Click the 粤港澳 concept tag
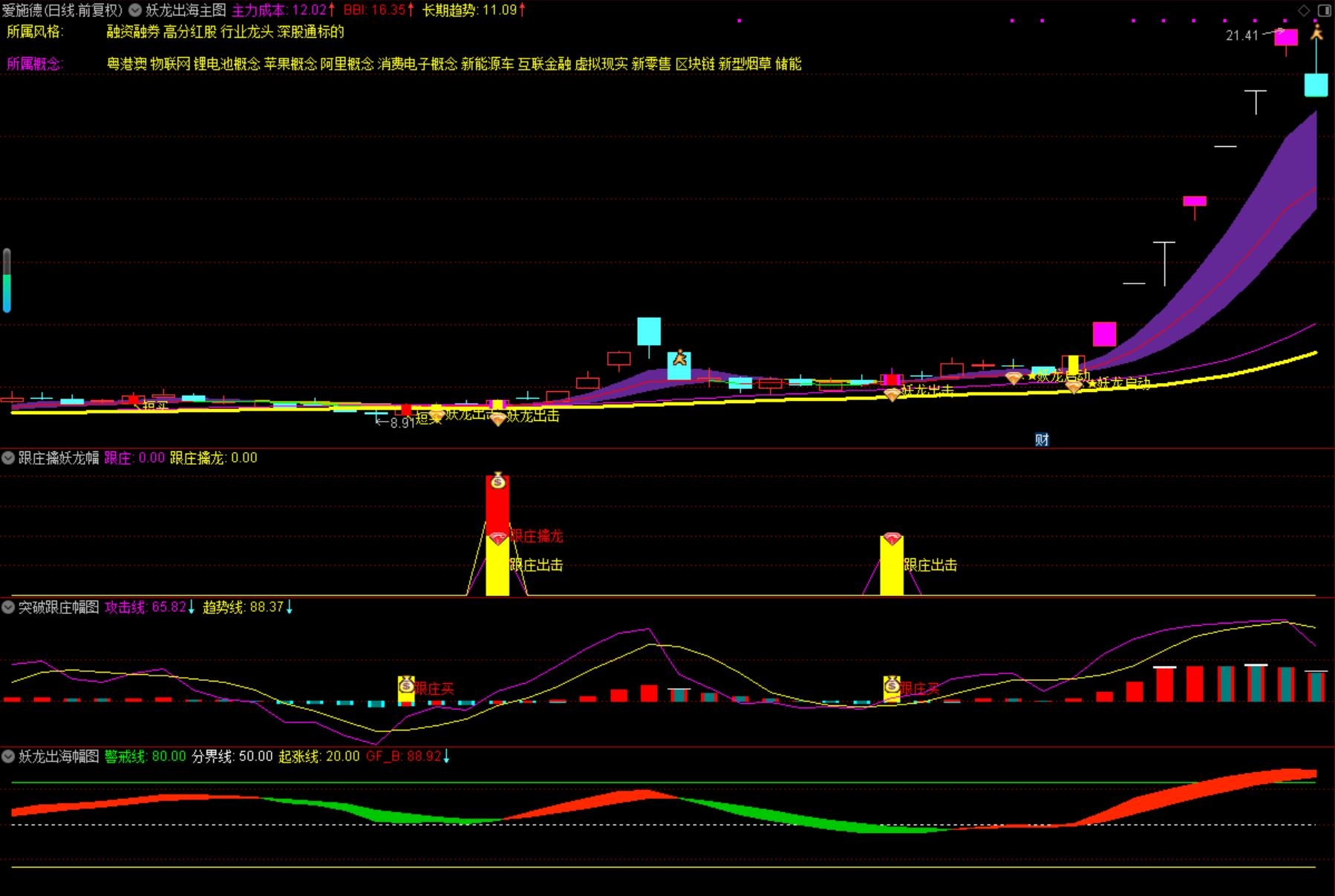 tap(127, 64)
